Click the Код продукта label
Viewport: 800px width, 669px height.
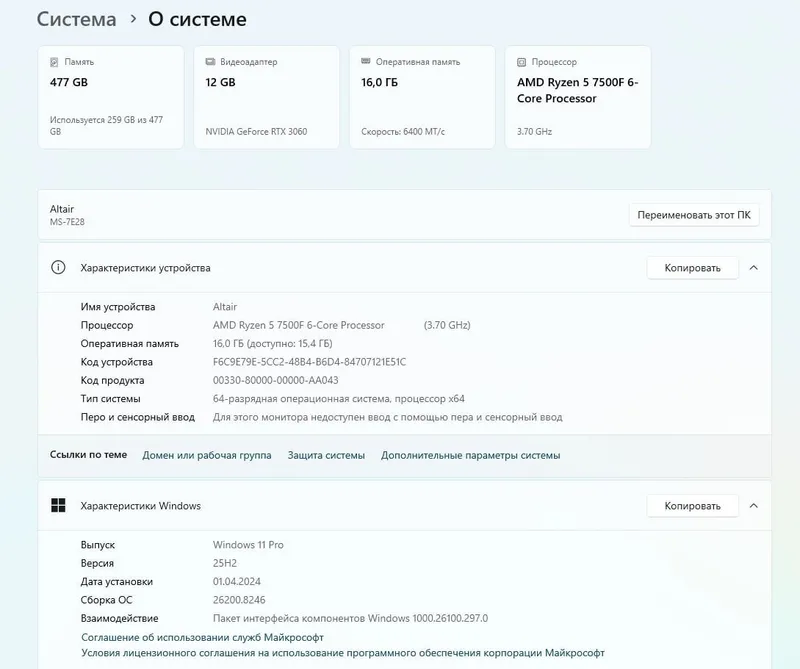[112, 380]
